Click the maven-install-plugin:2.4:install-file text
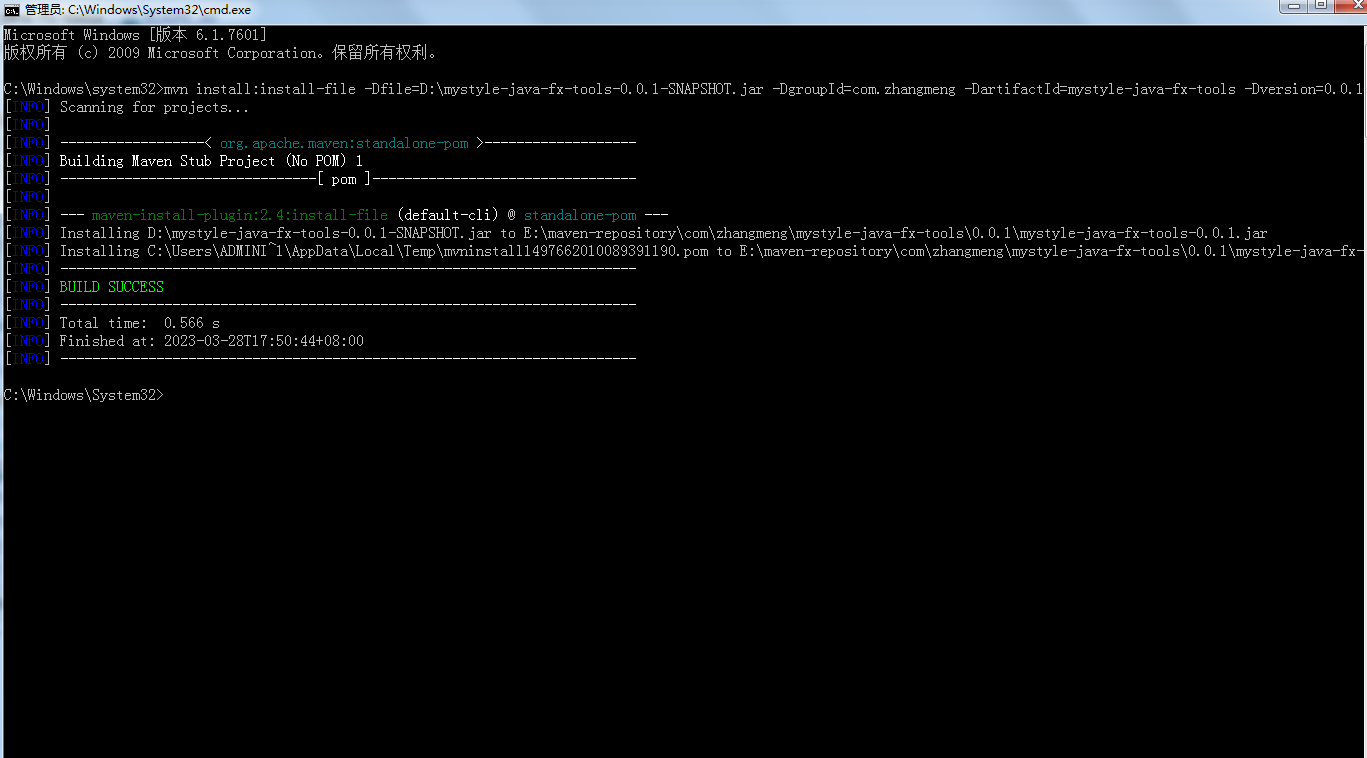Viewport: 1367px width, 758px height. 239,215
